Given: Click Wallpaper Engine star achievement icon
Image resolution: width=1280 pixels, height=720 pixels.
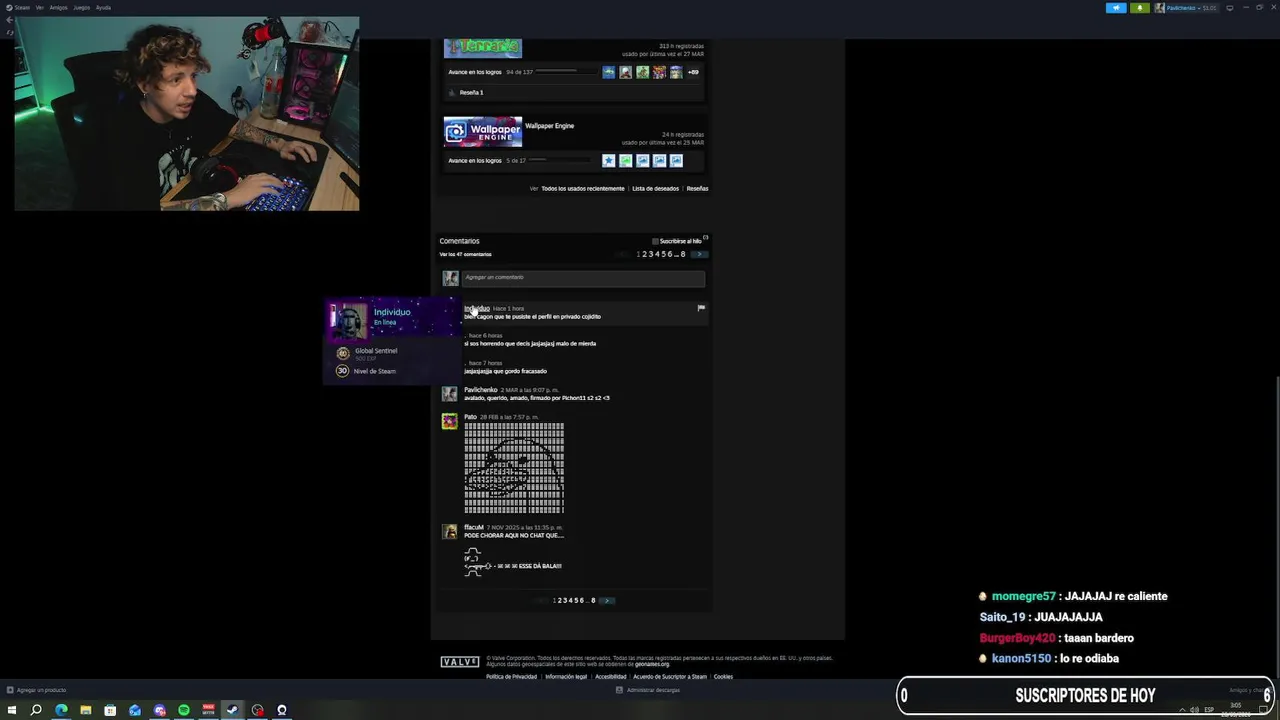Looking at the screenshot, I should (608, 160).
